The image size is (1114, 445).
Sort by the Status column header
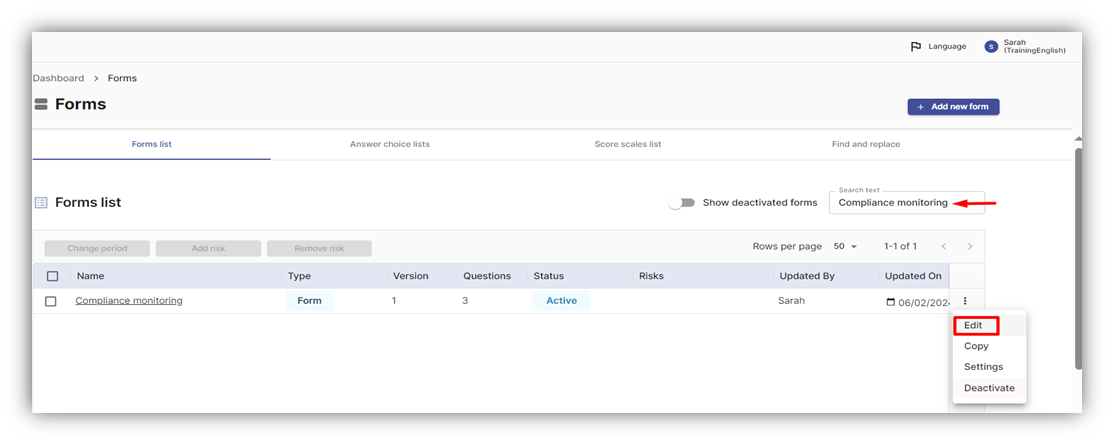click(548, 276)
